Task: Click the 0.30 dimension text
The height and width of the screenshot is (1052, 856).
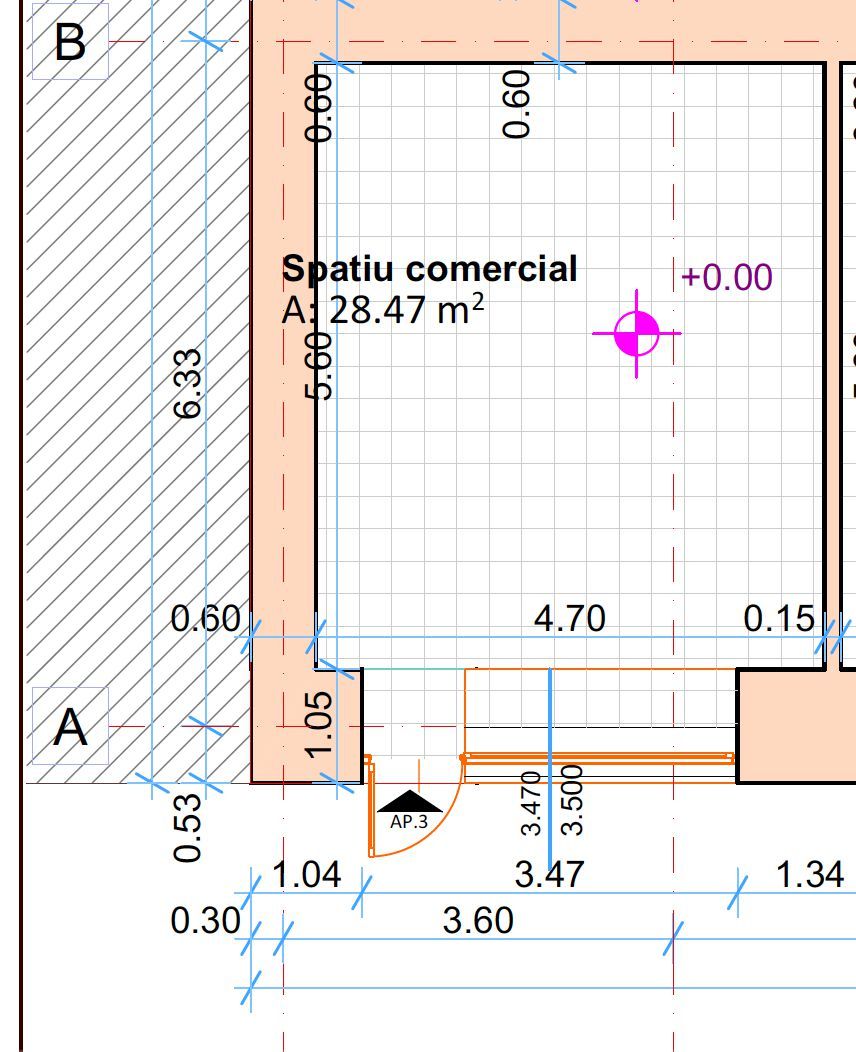Action: [204, 918]
